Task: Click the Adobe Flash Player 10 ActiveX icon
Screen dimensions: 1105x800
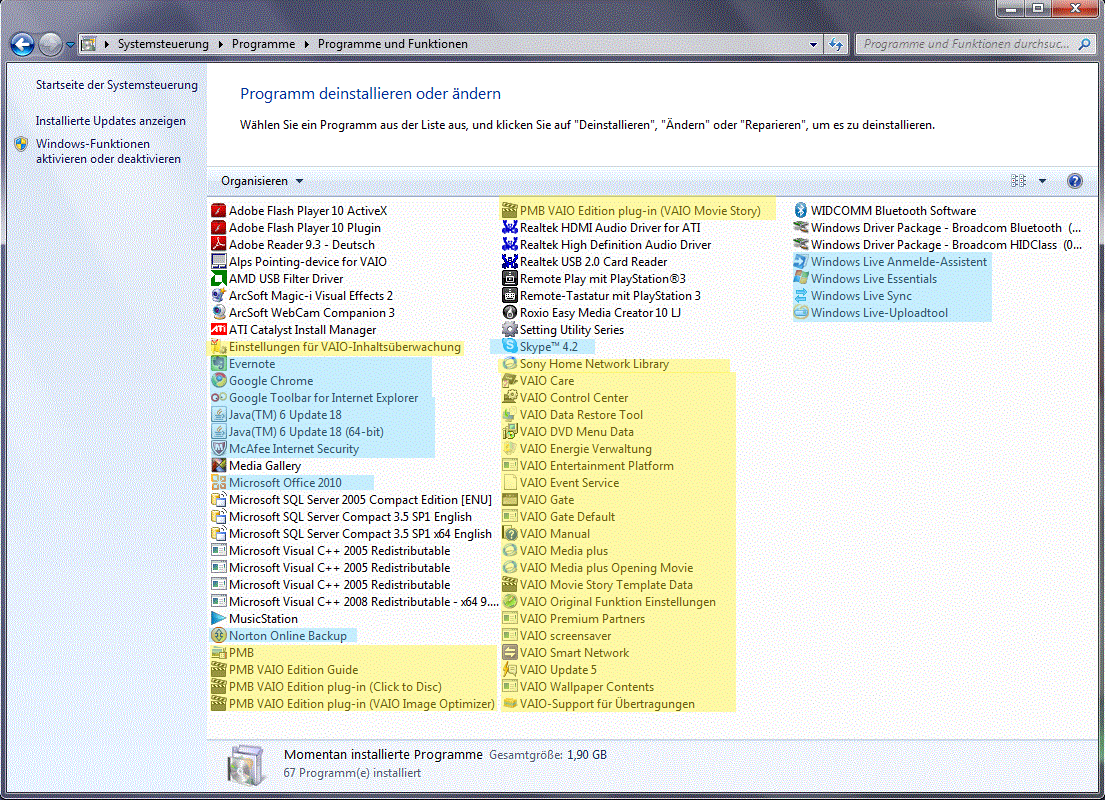Action: point(218,211)
